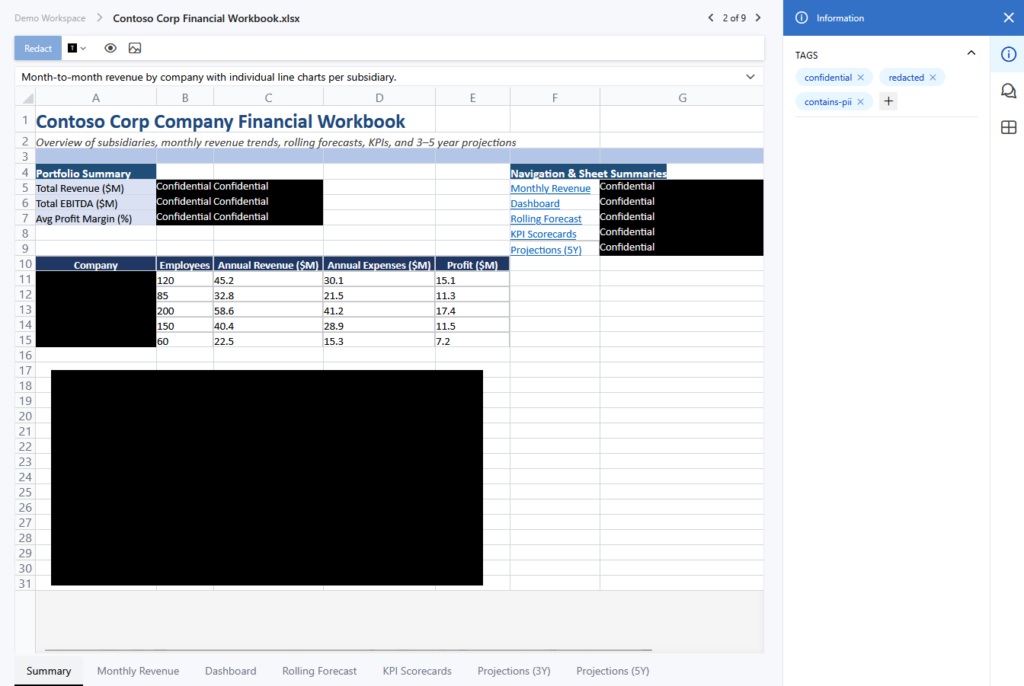
Task: Follow the Dashboard cell link
Action: (x=535, y=203)
